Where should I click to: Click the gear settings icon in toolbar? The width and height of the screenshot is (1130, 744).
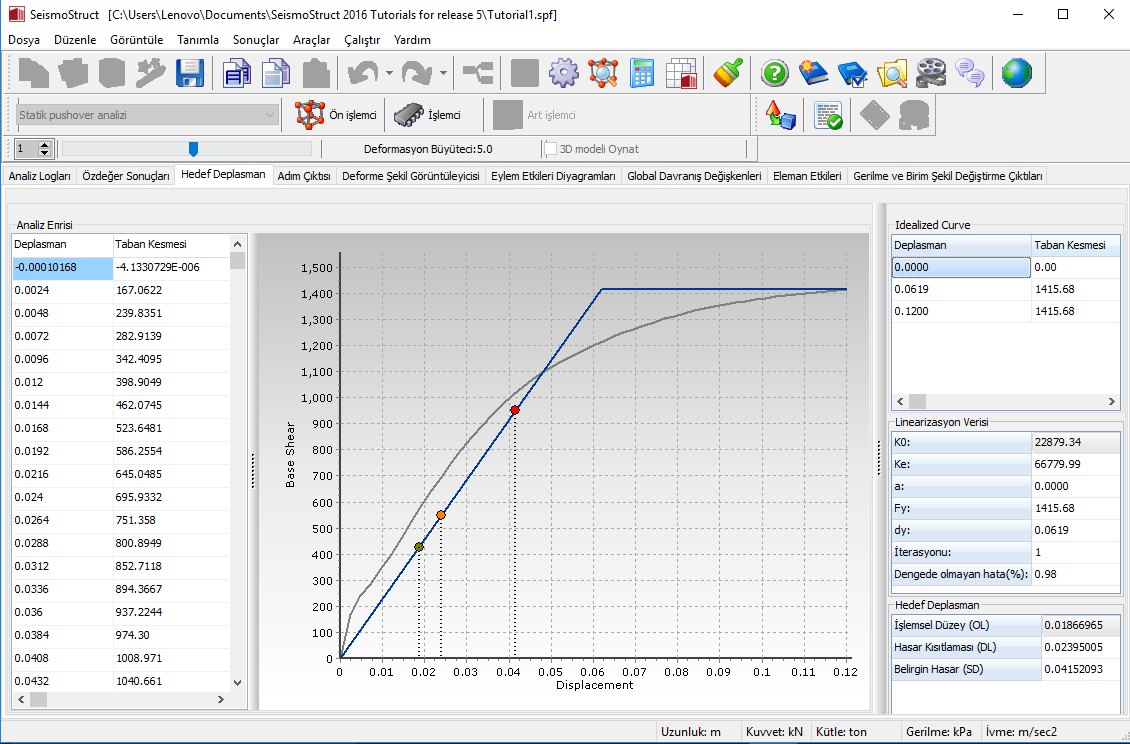[564, 73]
